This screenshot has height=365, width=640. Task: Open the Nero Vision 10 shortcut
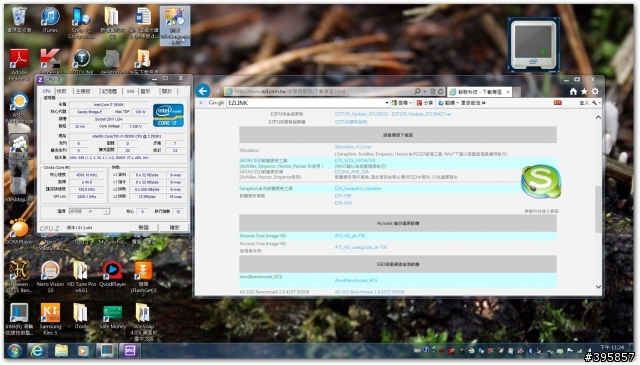pos(50,276)
